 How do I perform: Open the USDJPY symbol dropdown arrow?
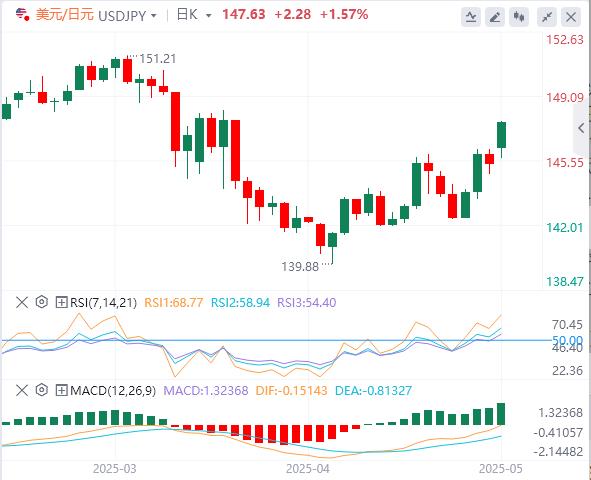click(153, 16)
